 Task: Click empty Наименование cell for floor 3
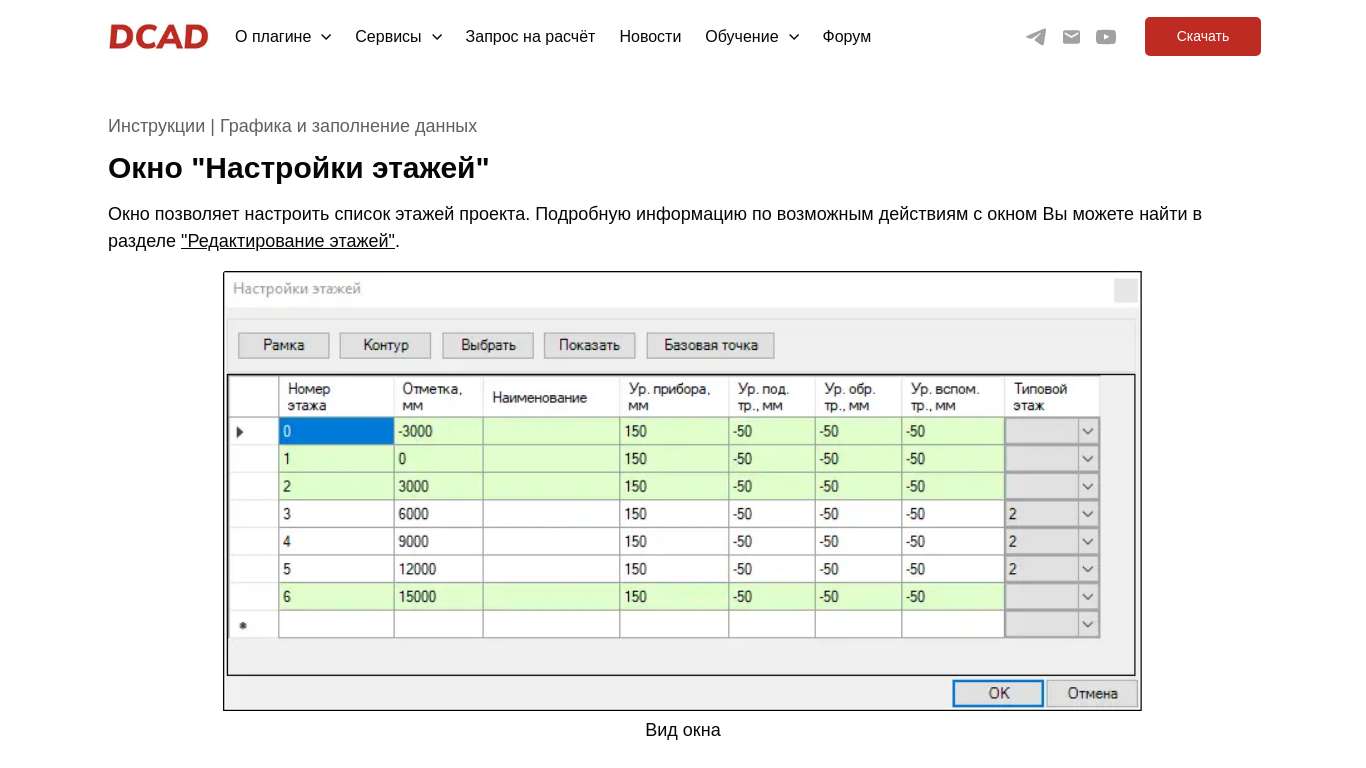click(551, 514)
